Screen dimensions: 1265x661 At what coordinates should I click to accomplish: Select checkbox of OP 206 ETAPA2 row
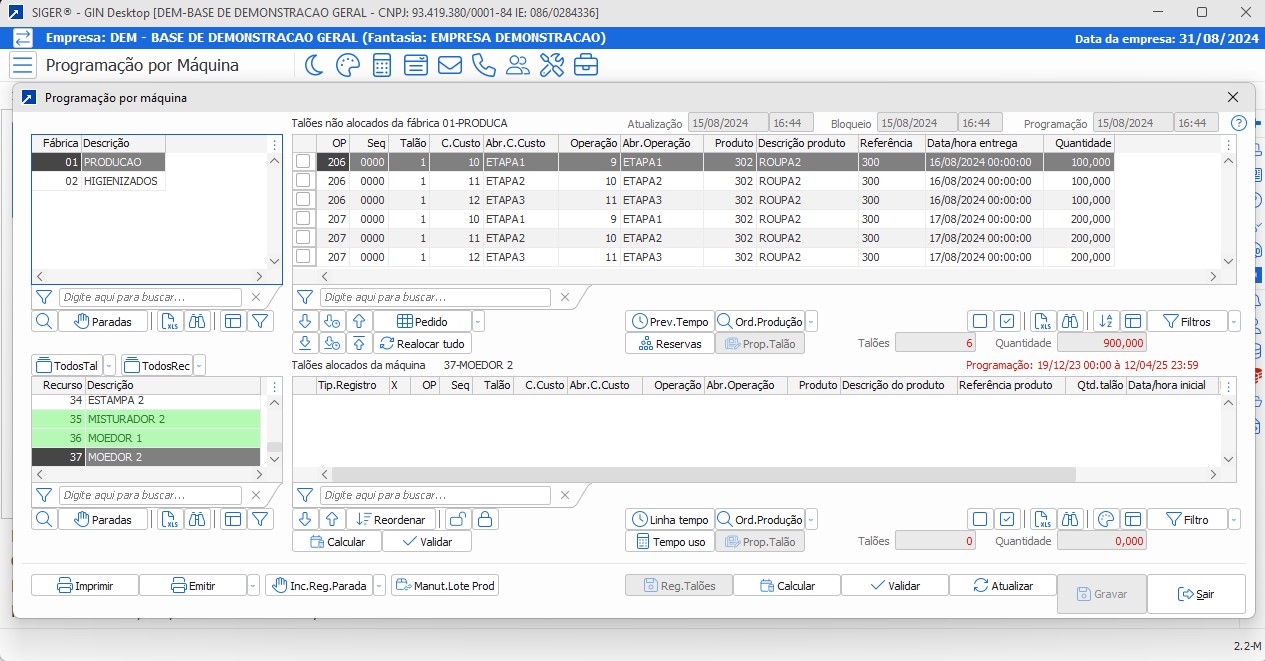303,181
